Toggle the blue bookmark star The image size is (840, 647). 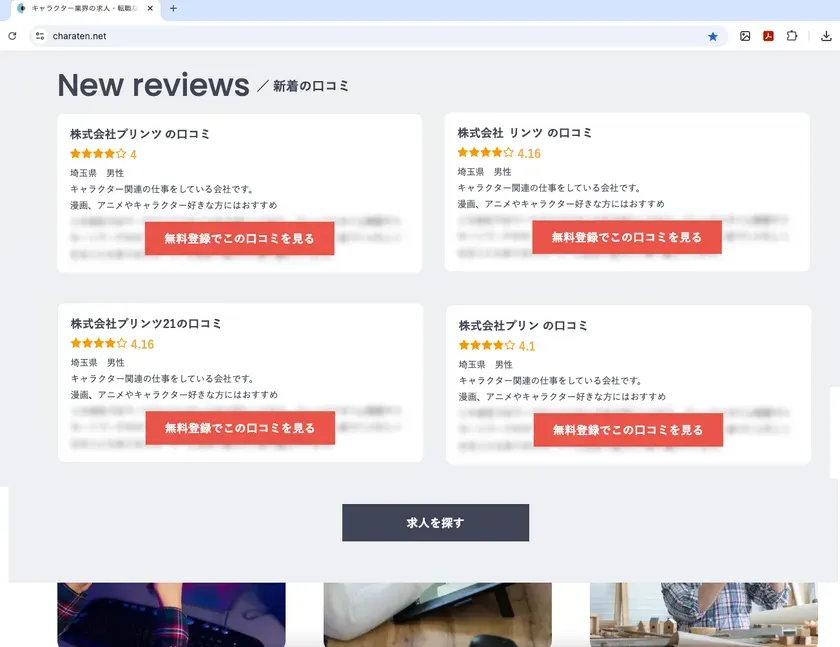[x=713, y=35]
